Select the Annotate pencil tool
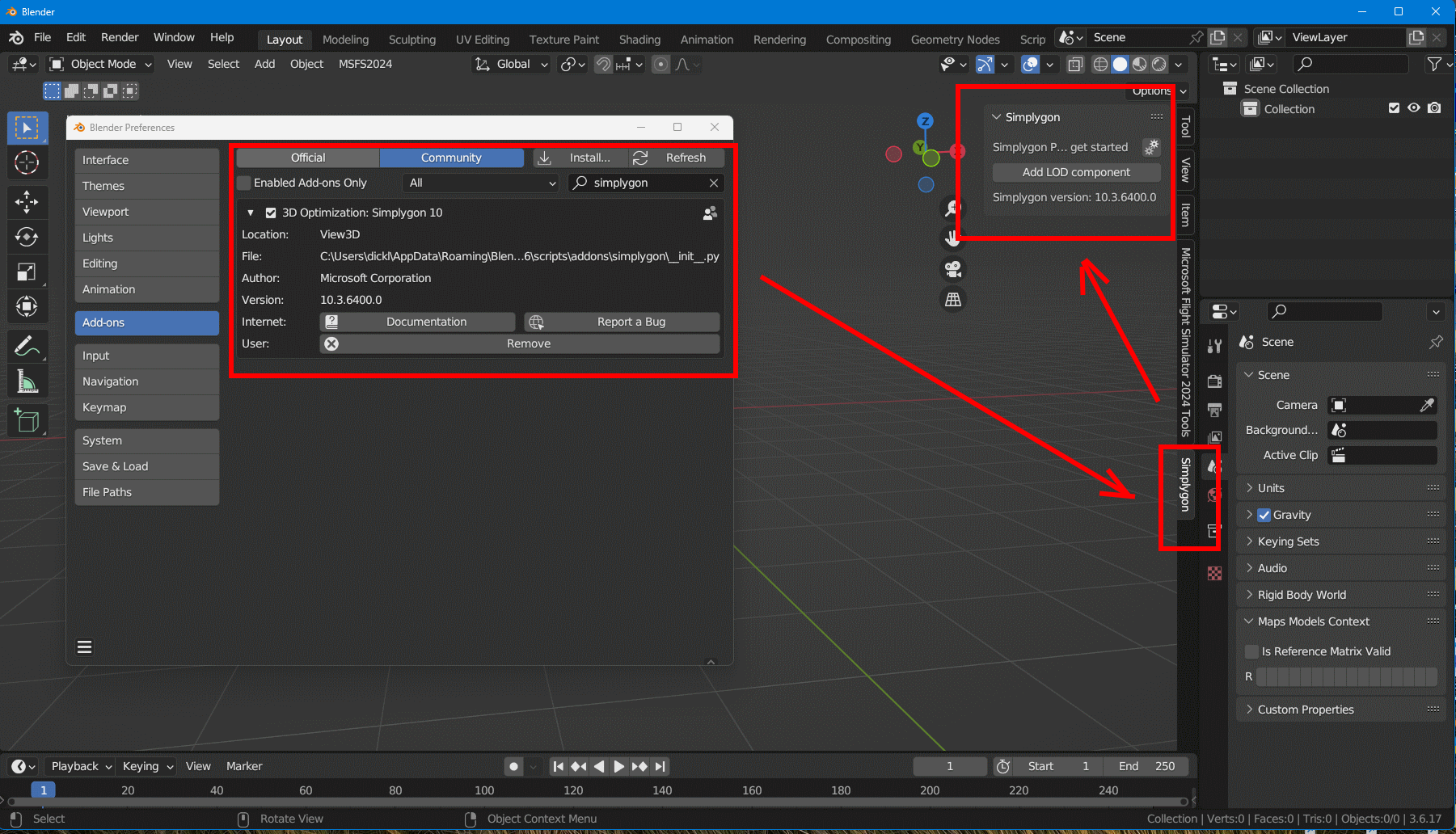The width and height of the screenshot is (1456, 834). [27, 347]
